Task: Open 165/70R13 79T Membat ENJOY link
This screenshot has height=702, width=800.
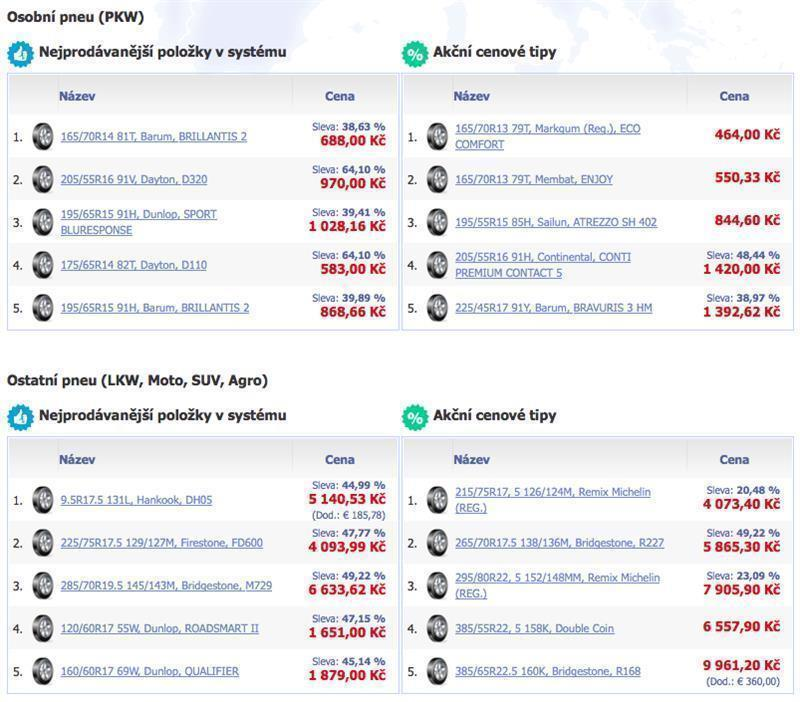Action: [x=534, y=180]
